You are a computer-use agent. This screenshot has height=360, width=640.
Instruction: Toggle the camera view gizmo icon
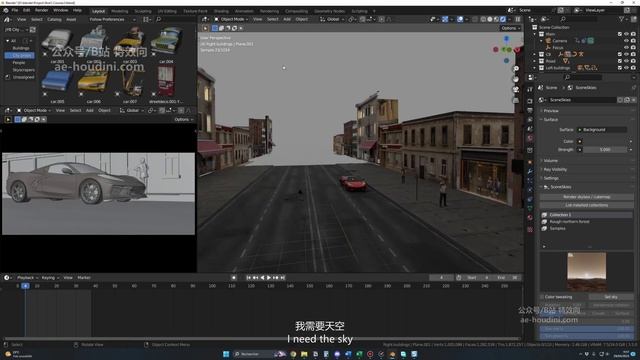(x=516, y=90)
